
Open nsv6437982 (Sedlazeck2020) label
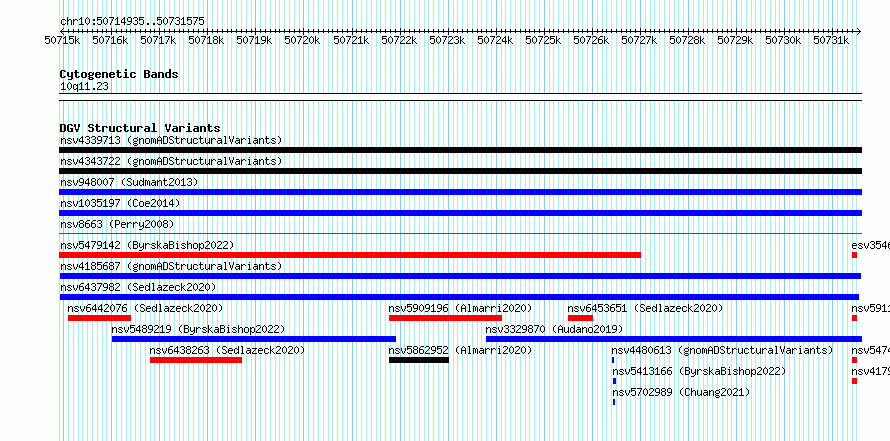[138, 287]
